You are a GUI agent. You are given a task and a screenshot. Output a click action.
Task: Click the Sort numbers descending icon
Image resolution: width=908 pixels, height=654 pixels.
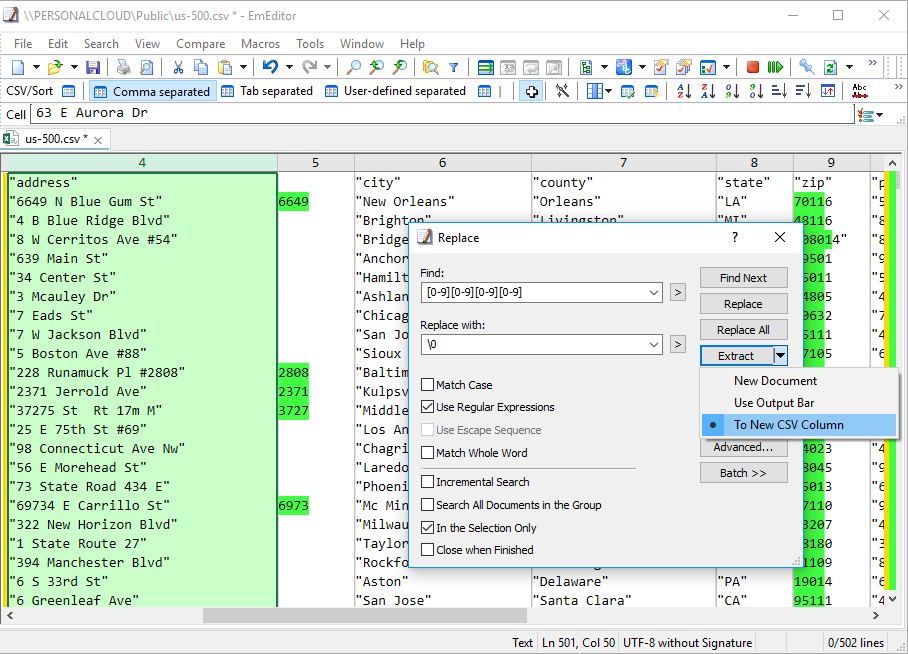756,91
